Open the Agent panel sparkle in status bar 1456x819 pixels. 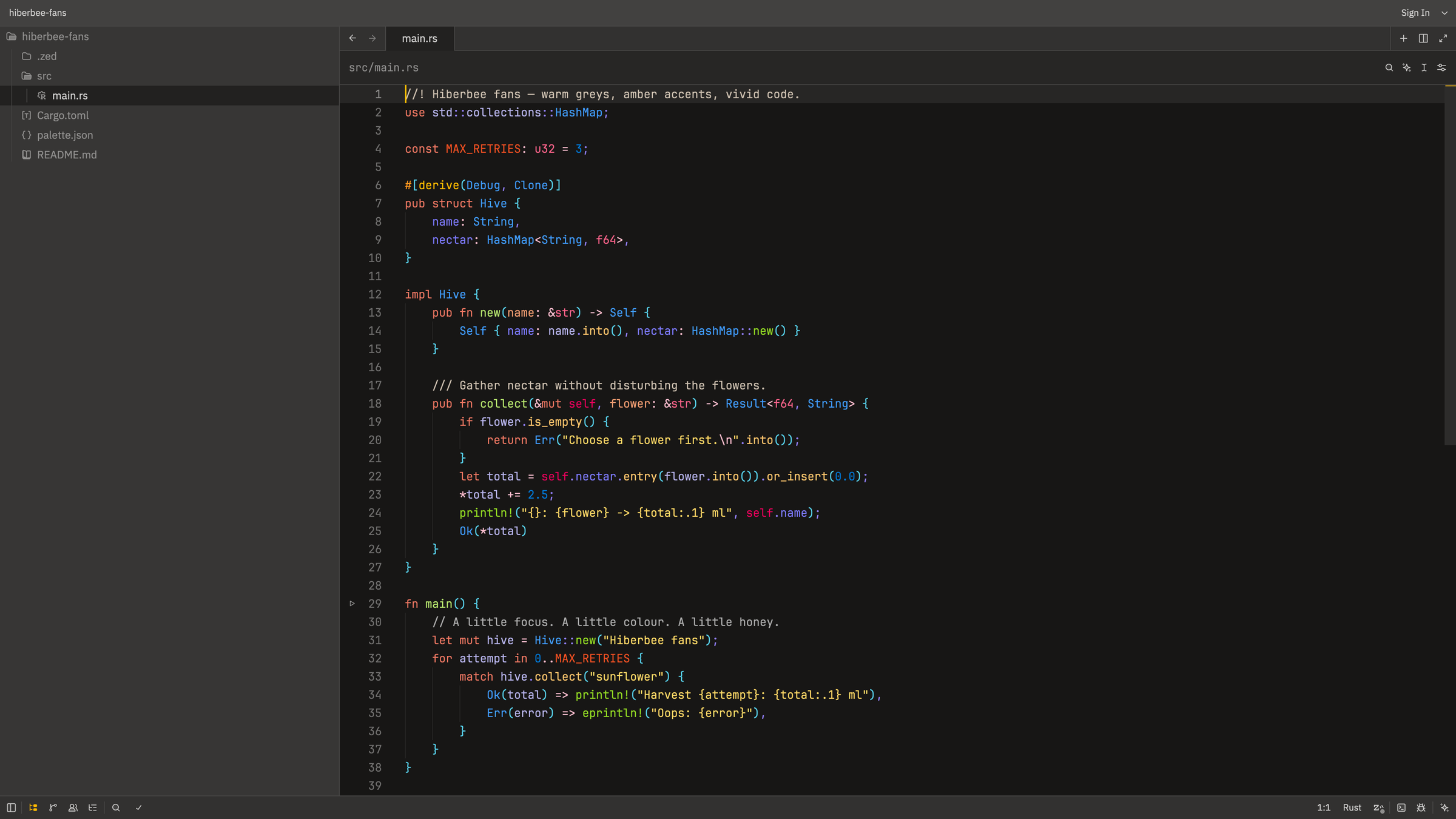pos(1444,807)
